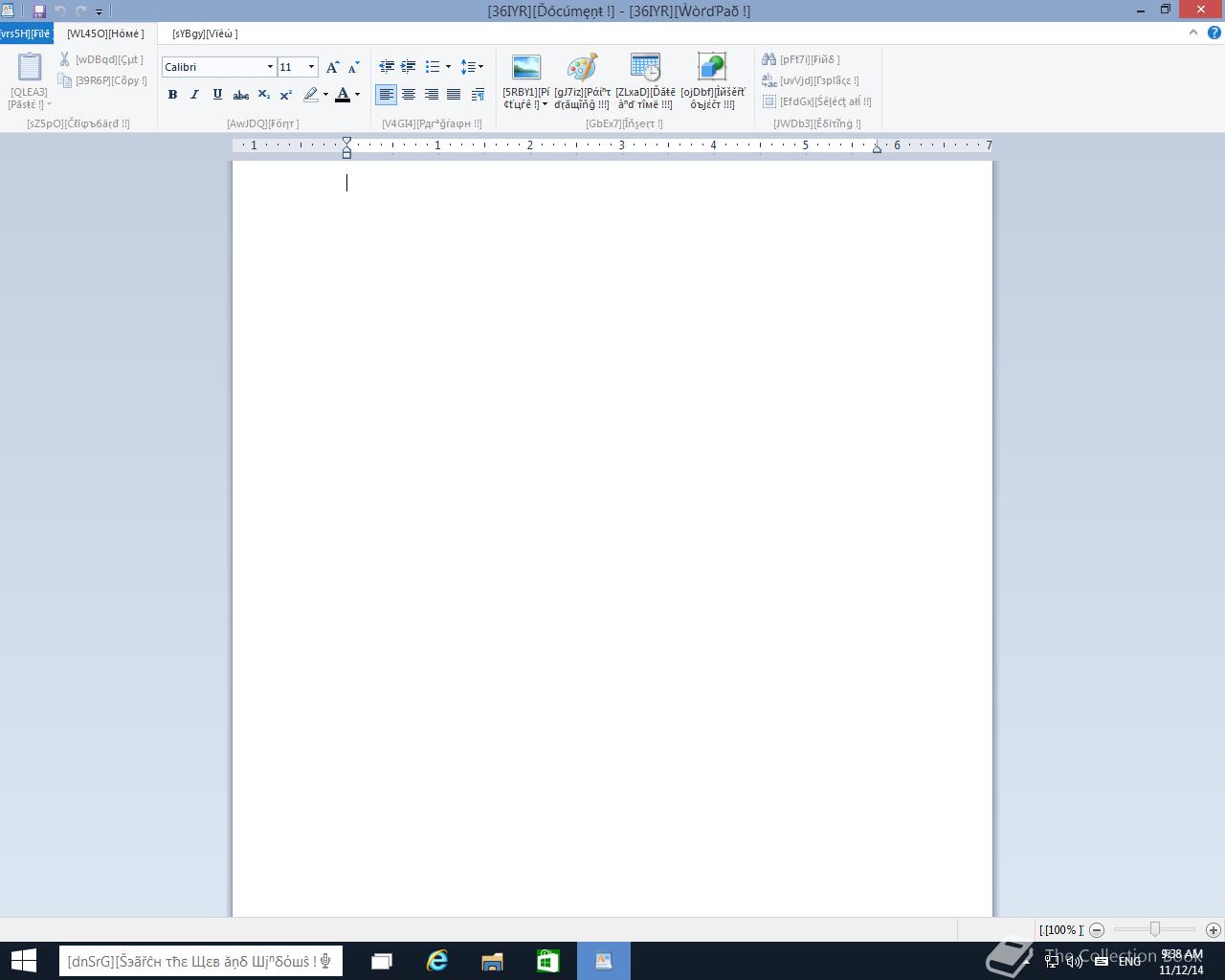Save the document from quick access toolbar

point(39,11)
